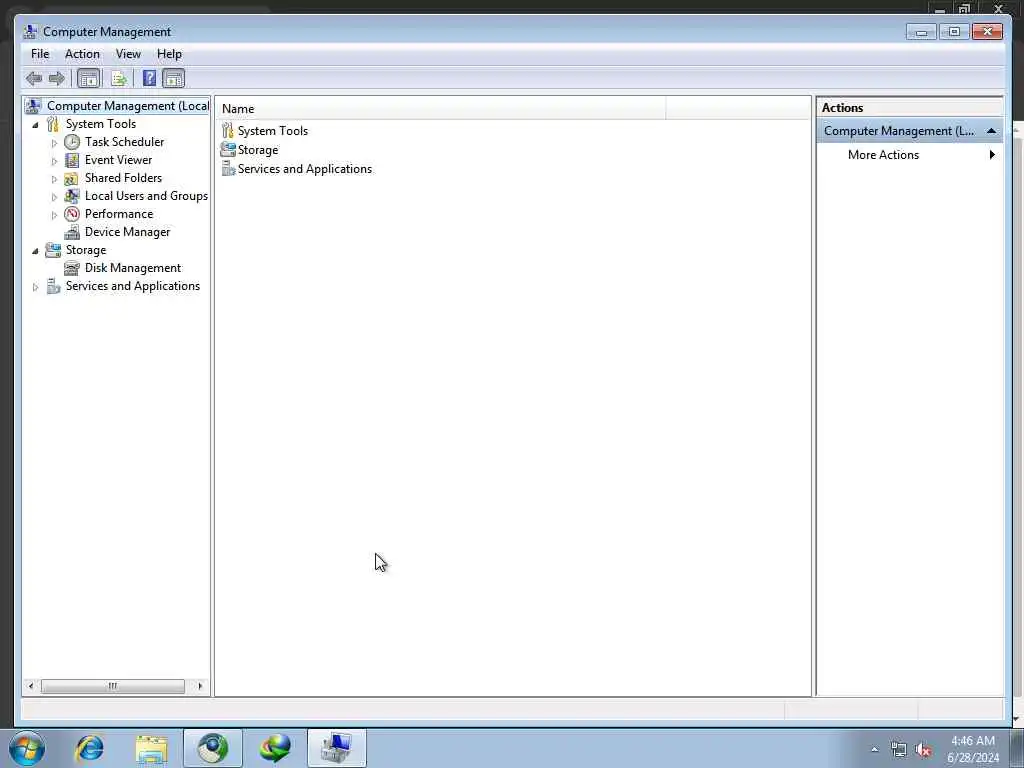Click Task Scheduler label in tree

tap(124, 142)
